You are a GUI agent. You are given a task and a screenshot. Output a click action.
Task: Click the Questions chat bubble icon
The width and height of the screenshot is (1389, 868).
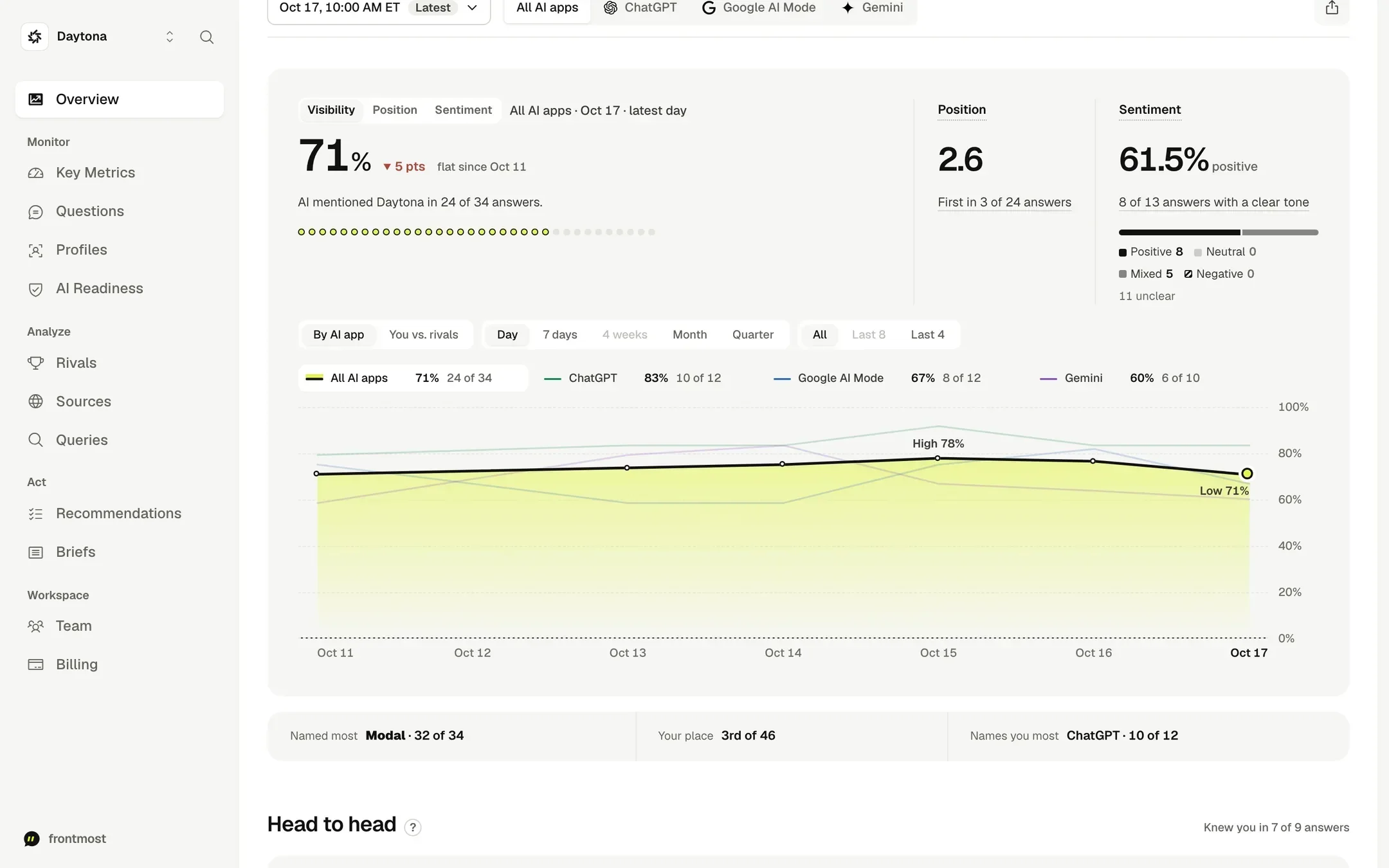pyautogui.click(x=36, y=212)
